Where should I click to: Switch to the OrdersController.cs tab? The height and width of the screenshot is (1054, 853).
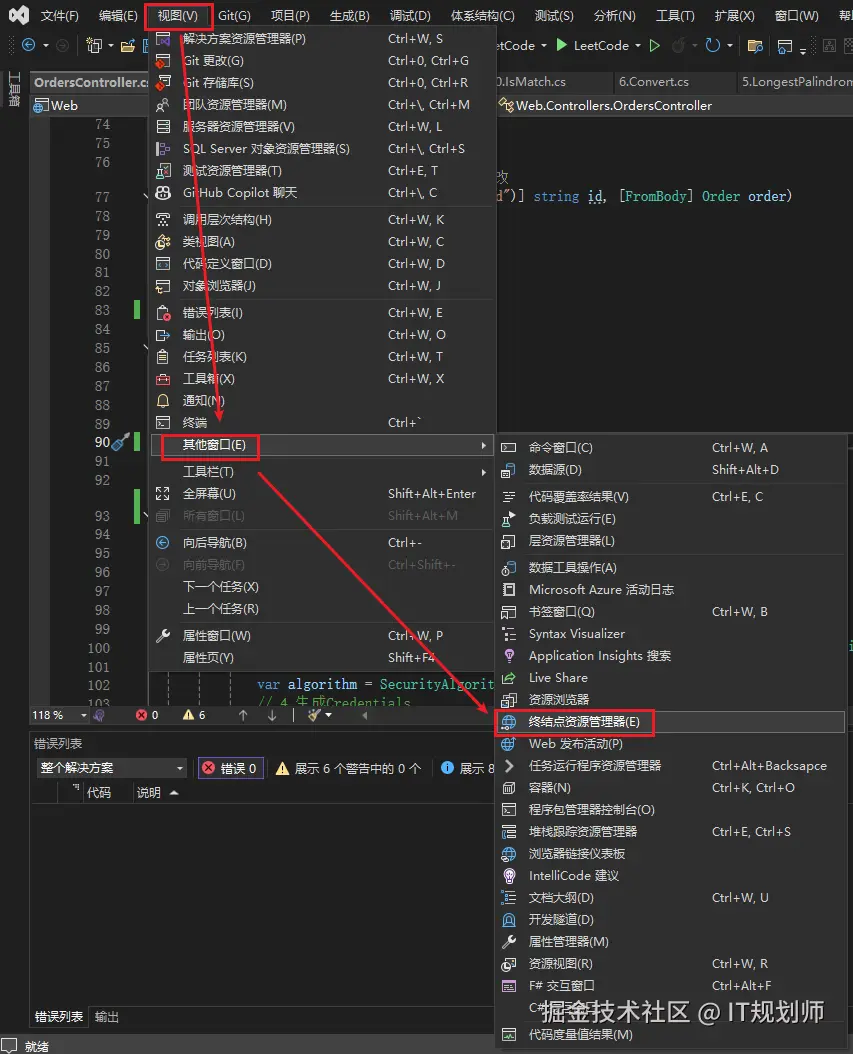point(91,83)
